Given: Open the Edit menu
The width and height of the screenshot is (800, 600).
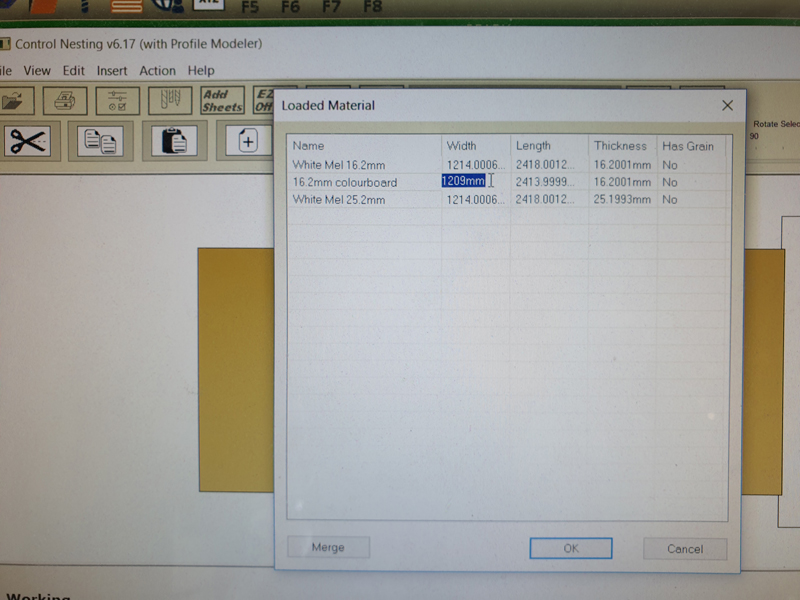Looking at the screenshot, I should point(74,71).
